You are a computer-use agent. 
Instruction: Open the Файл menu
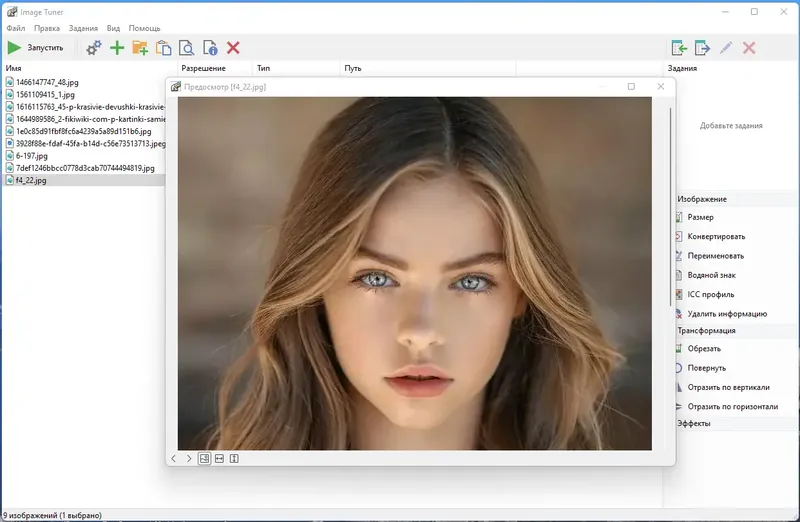pyautogui.click(x=16, y=28)
